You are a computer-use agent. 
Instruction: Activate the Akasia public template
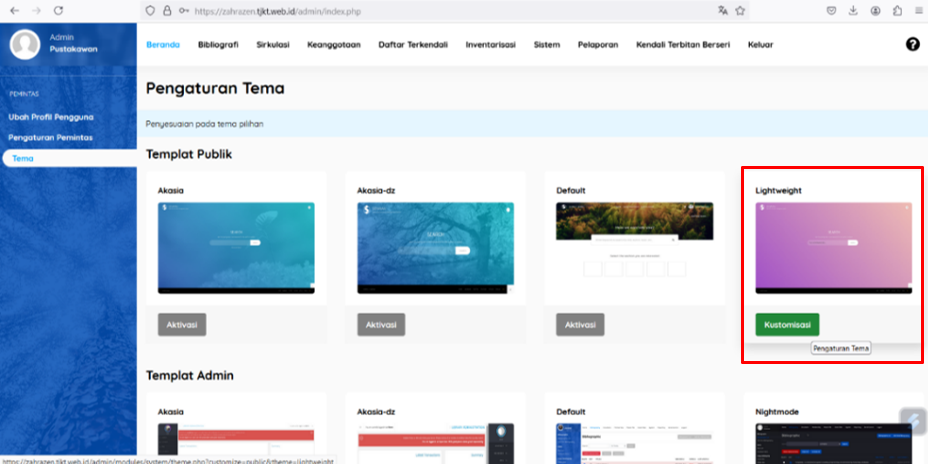(x=182, y=325)
